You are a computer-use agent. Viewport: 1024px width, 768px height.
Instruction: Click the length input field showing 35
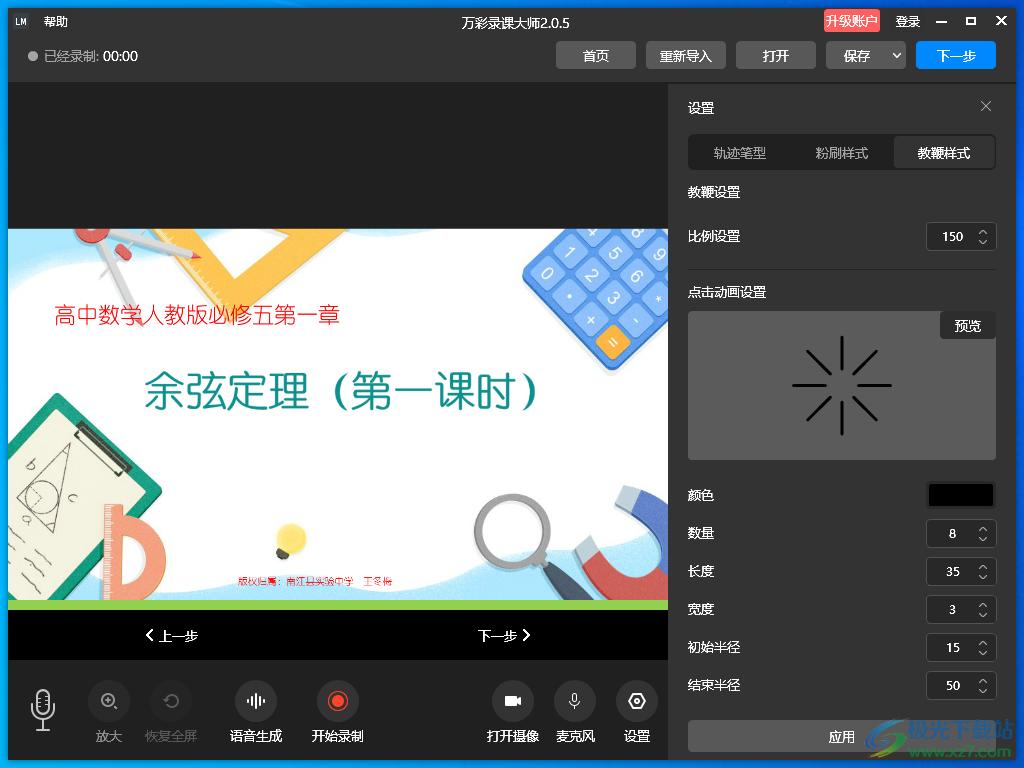[952, 572]
